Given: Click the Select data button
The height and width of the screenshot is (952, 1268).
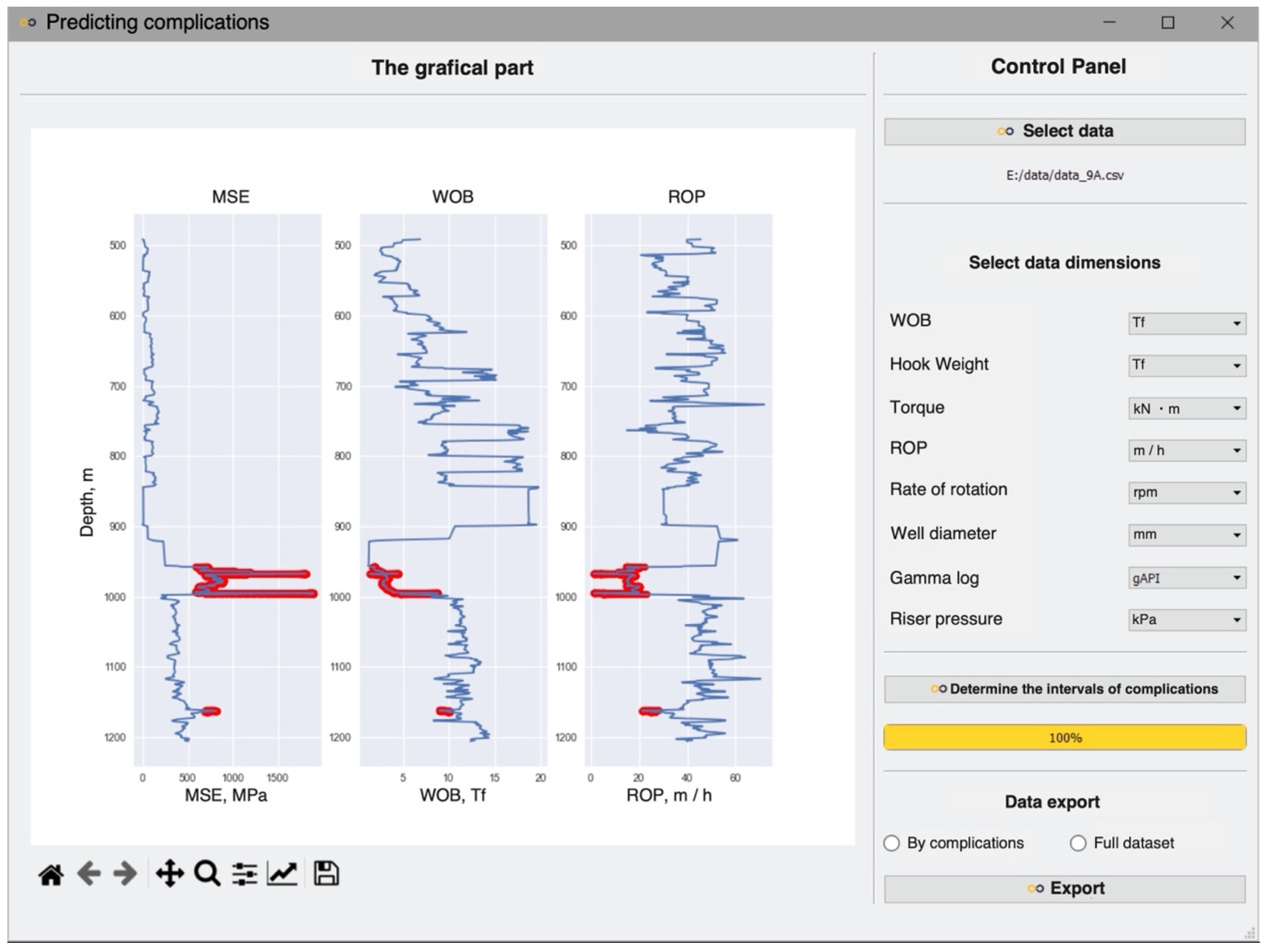Looking at the screenshot, I should pos(1065,131).
